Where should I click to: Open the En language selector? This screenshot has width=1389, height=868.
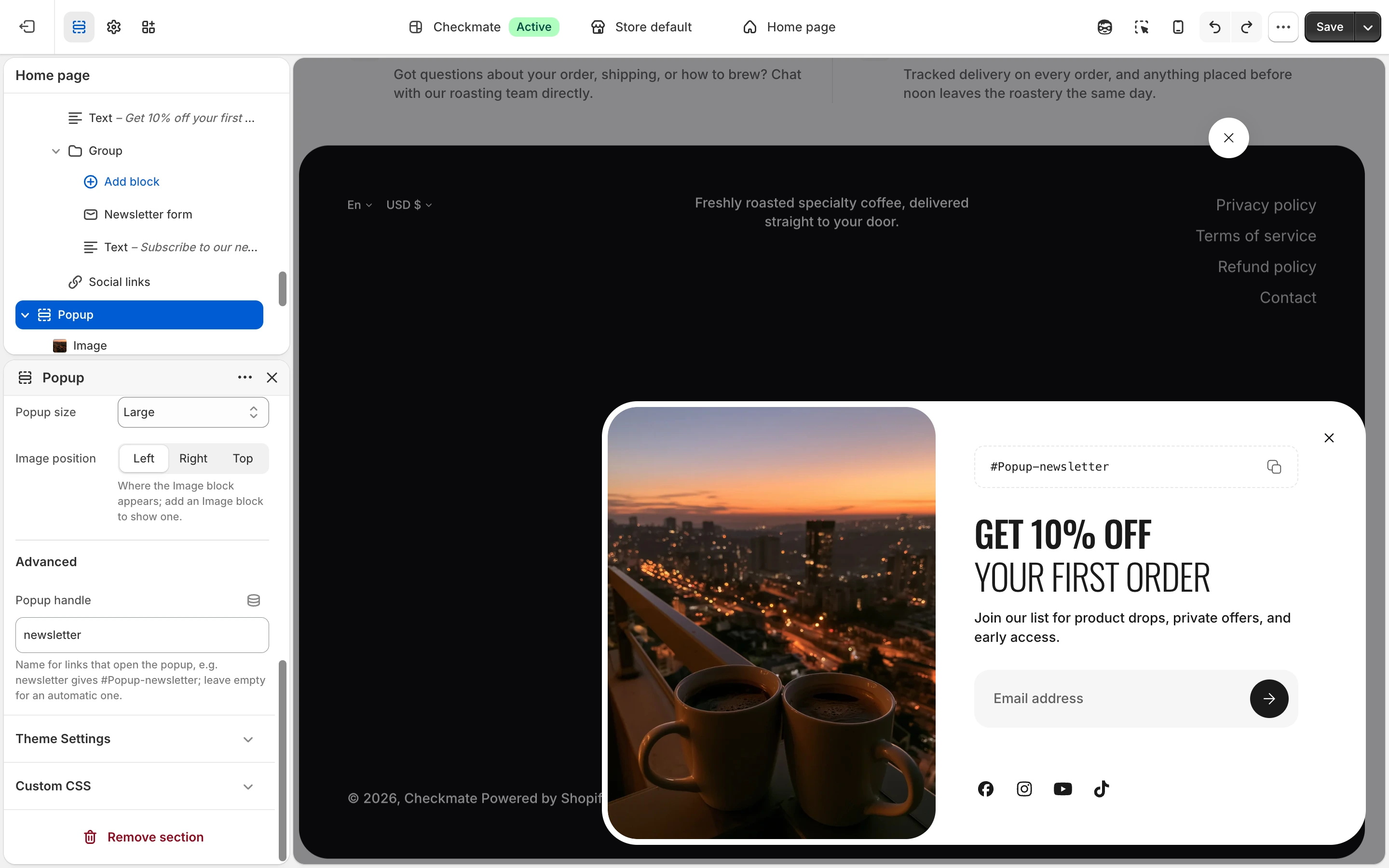pos(359,205)
